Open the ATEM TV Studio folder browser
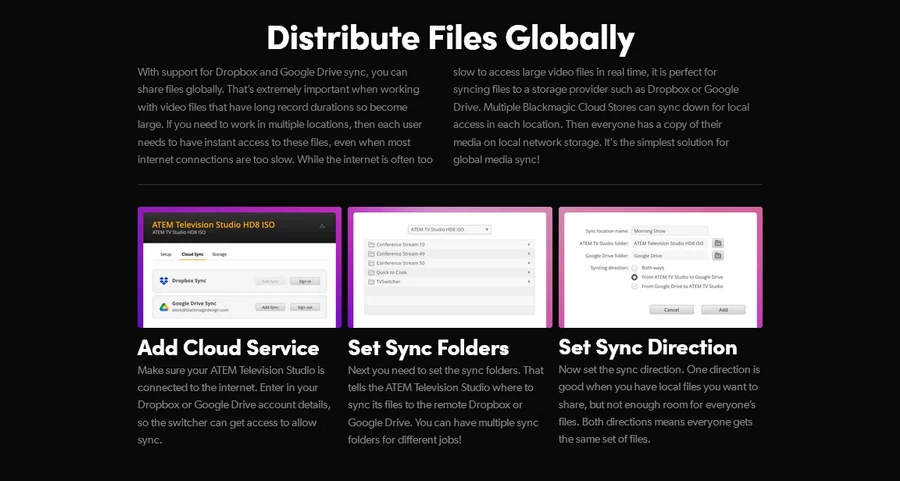The height and width of the screenshot is (481, 900). tap(718, 243)
